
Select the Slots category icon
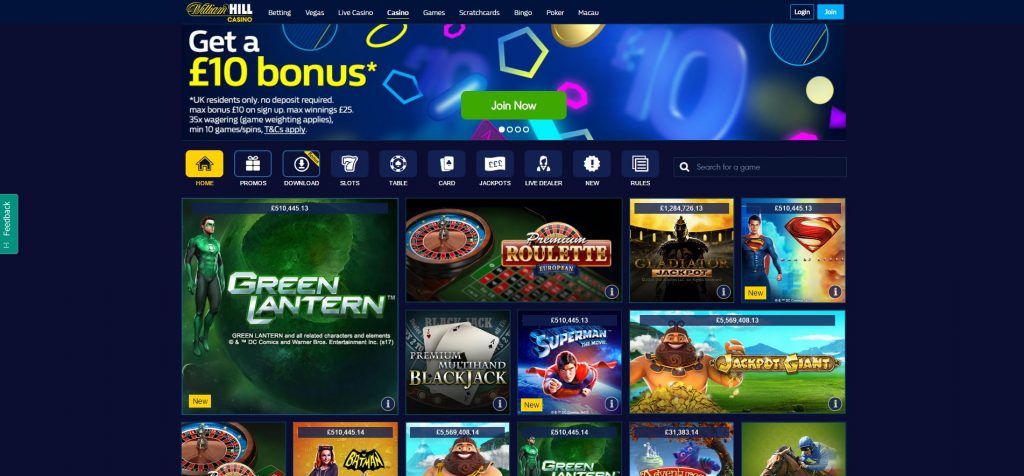coord(349,164)
